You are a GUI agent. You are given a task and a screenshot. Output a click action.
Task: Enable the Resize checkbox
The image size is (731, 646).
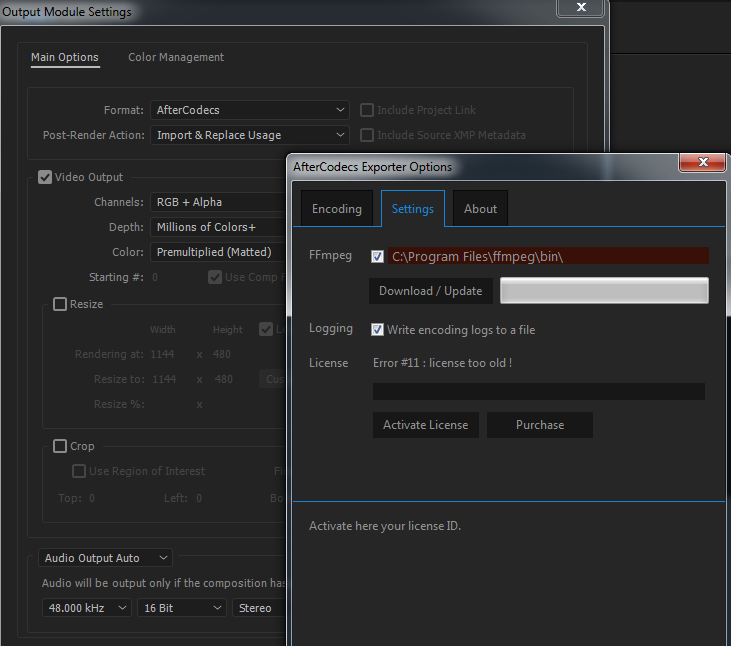(60, 304)
